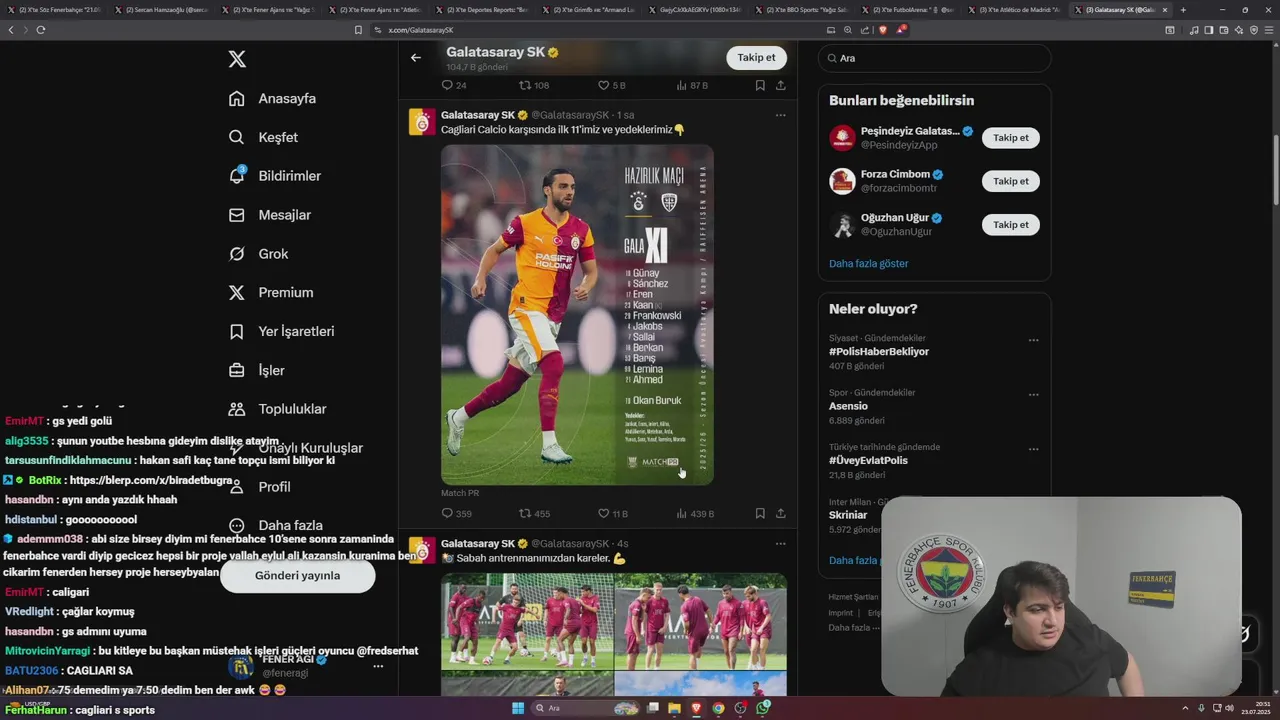Click the X logo in the sidebar

point(237,59)
